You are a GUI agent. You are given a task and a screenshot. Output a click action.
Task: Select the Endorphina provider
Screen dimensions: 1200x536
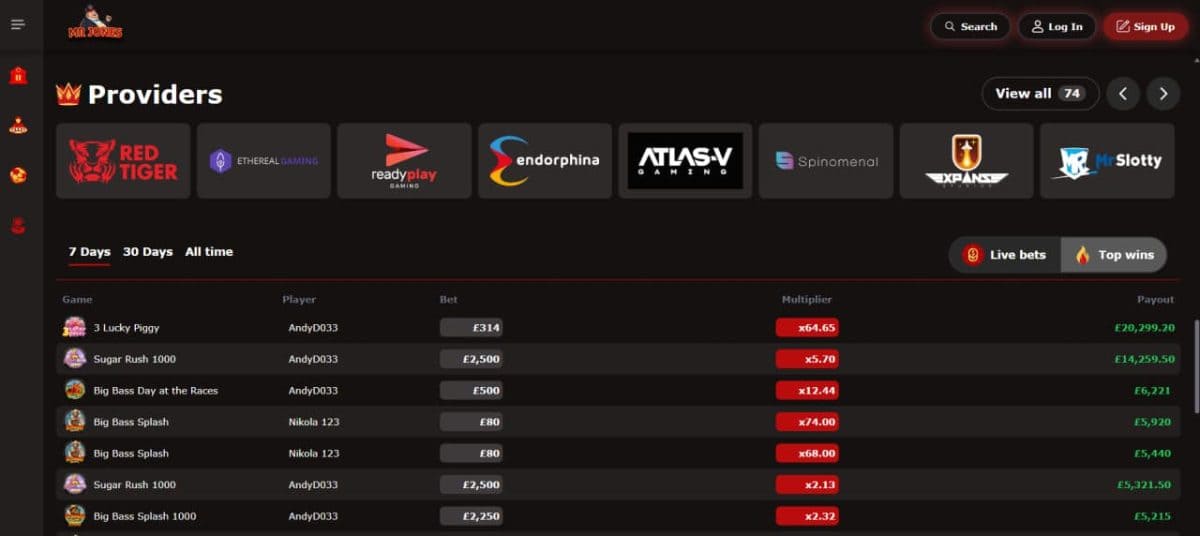545,161
